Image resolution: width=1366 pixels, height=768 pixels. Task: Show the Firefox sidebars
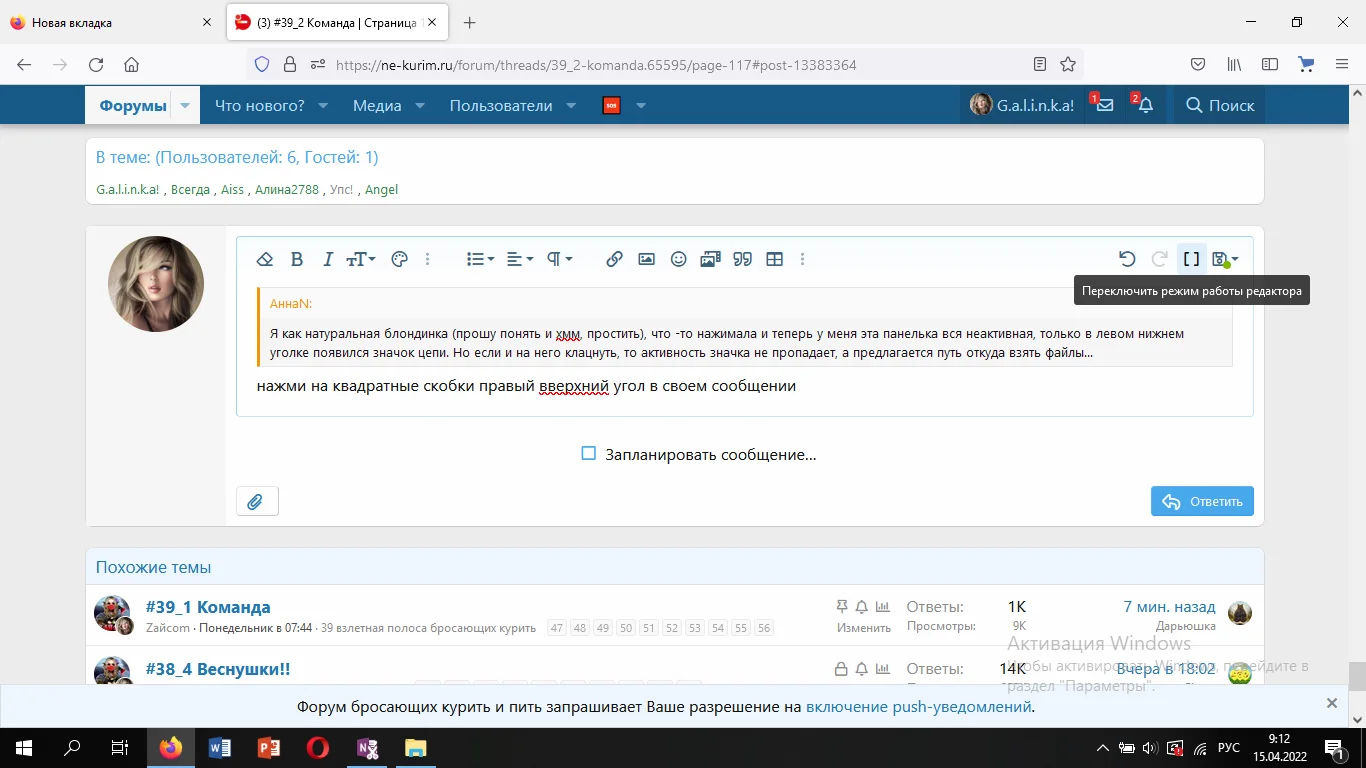click(x=1270, y=65)
